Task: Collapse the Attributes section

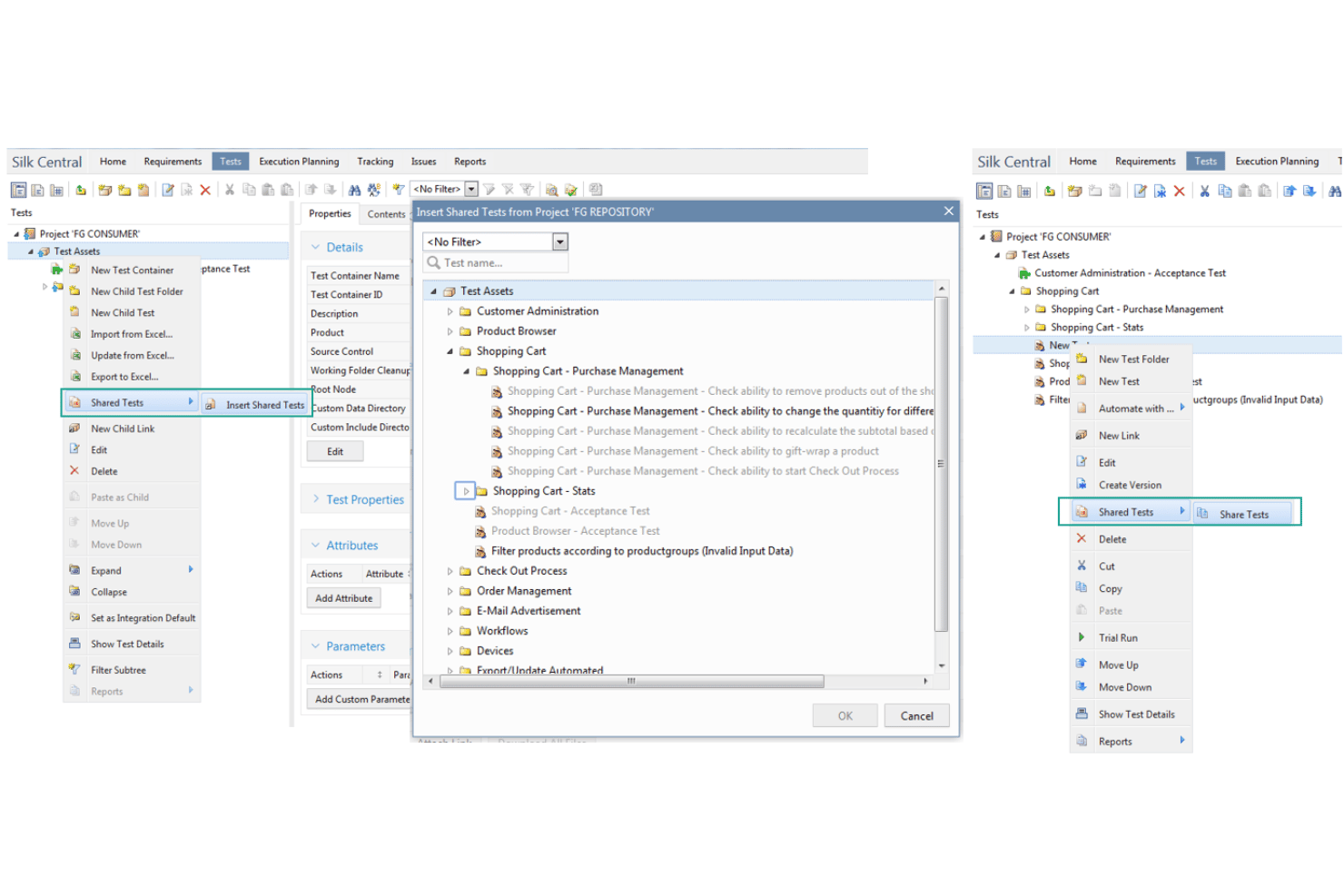Action: click(x=315, y=546)
